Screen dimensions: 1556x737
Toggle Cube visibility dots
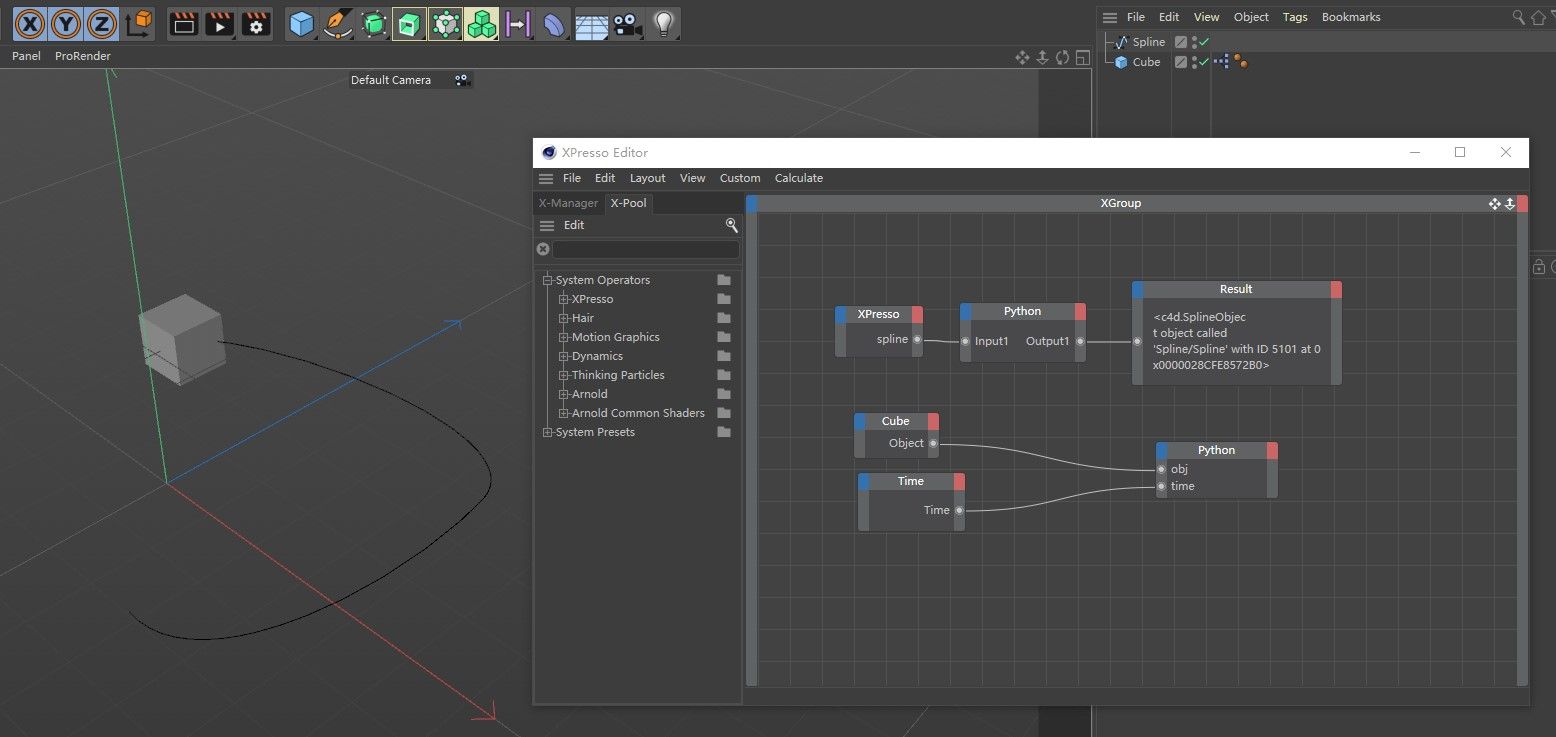coord(1193,62)
